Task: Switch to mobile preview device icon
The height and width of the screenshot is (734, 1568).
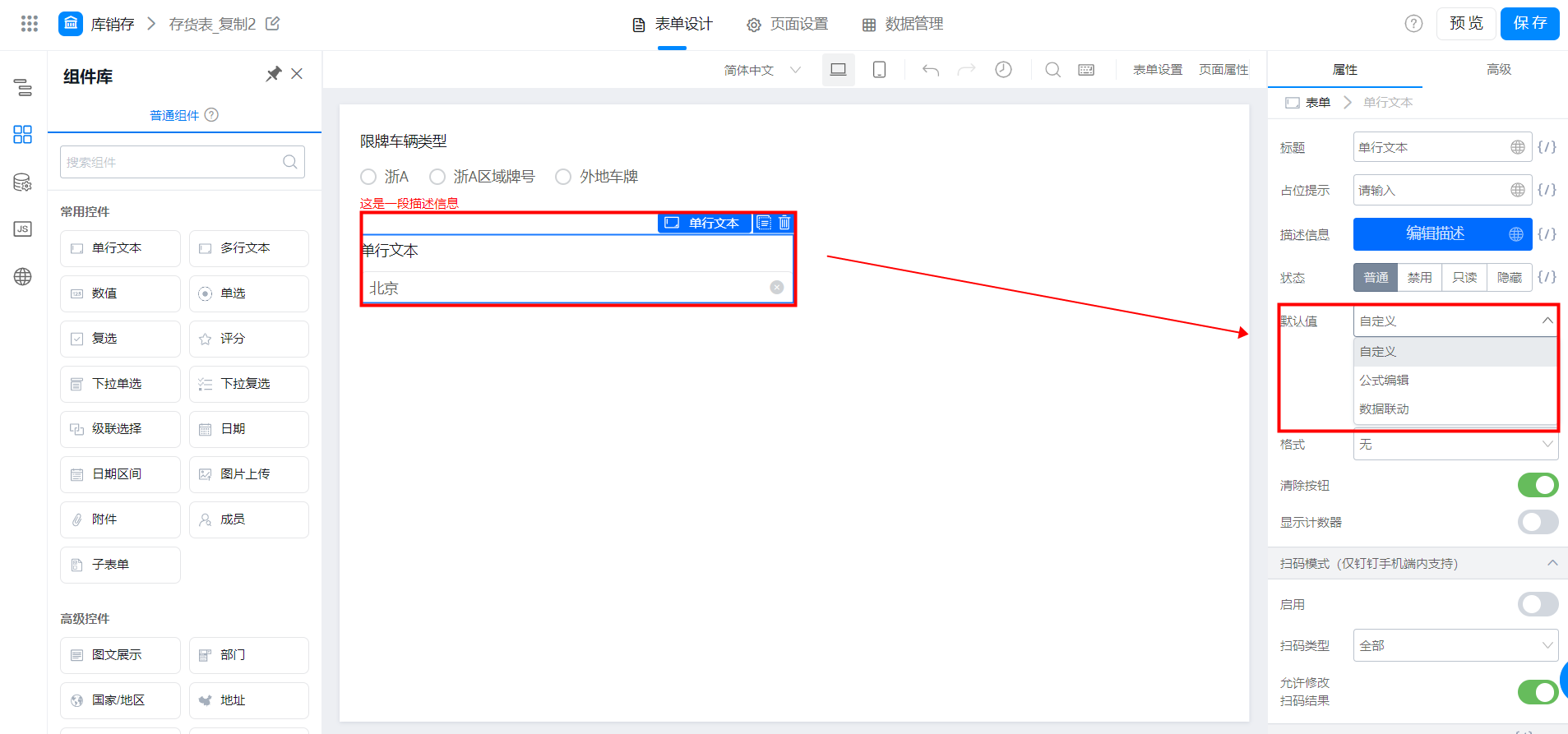Action: 879,70
